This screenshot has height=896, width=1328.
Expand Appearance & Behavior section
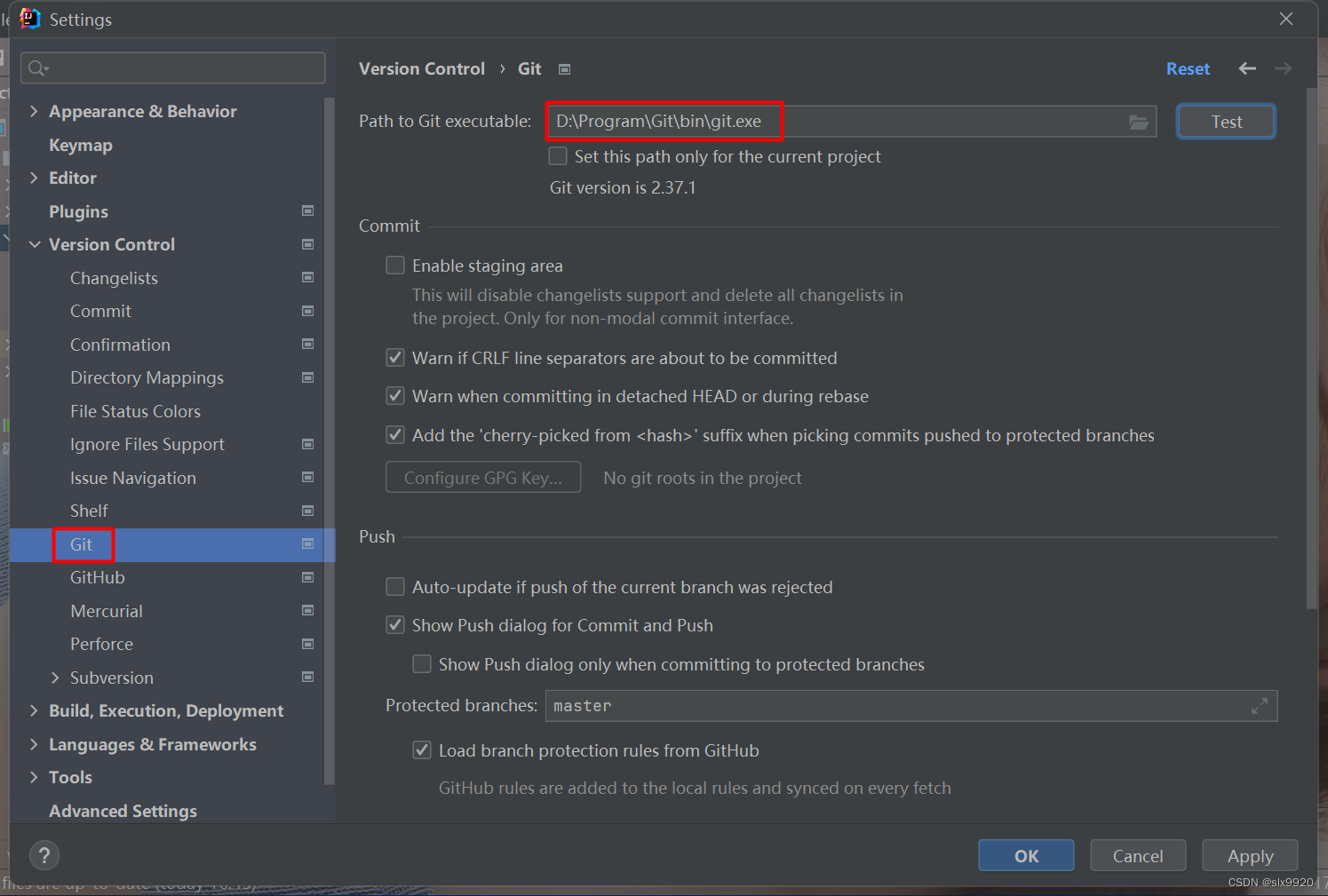point(34,111)
